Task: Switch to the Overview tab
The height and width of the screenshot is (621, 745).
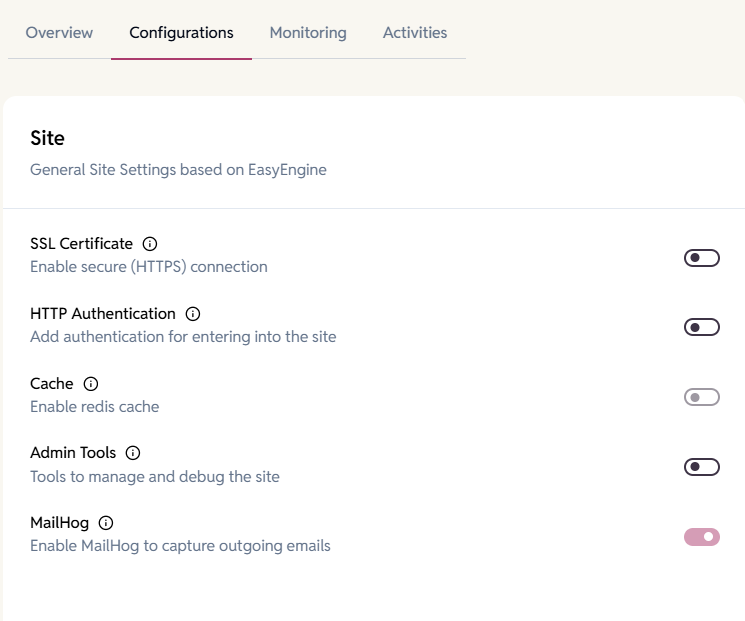Action: pos(59,33)
